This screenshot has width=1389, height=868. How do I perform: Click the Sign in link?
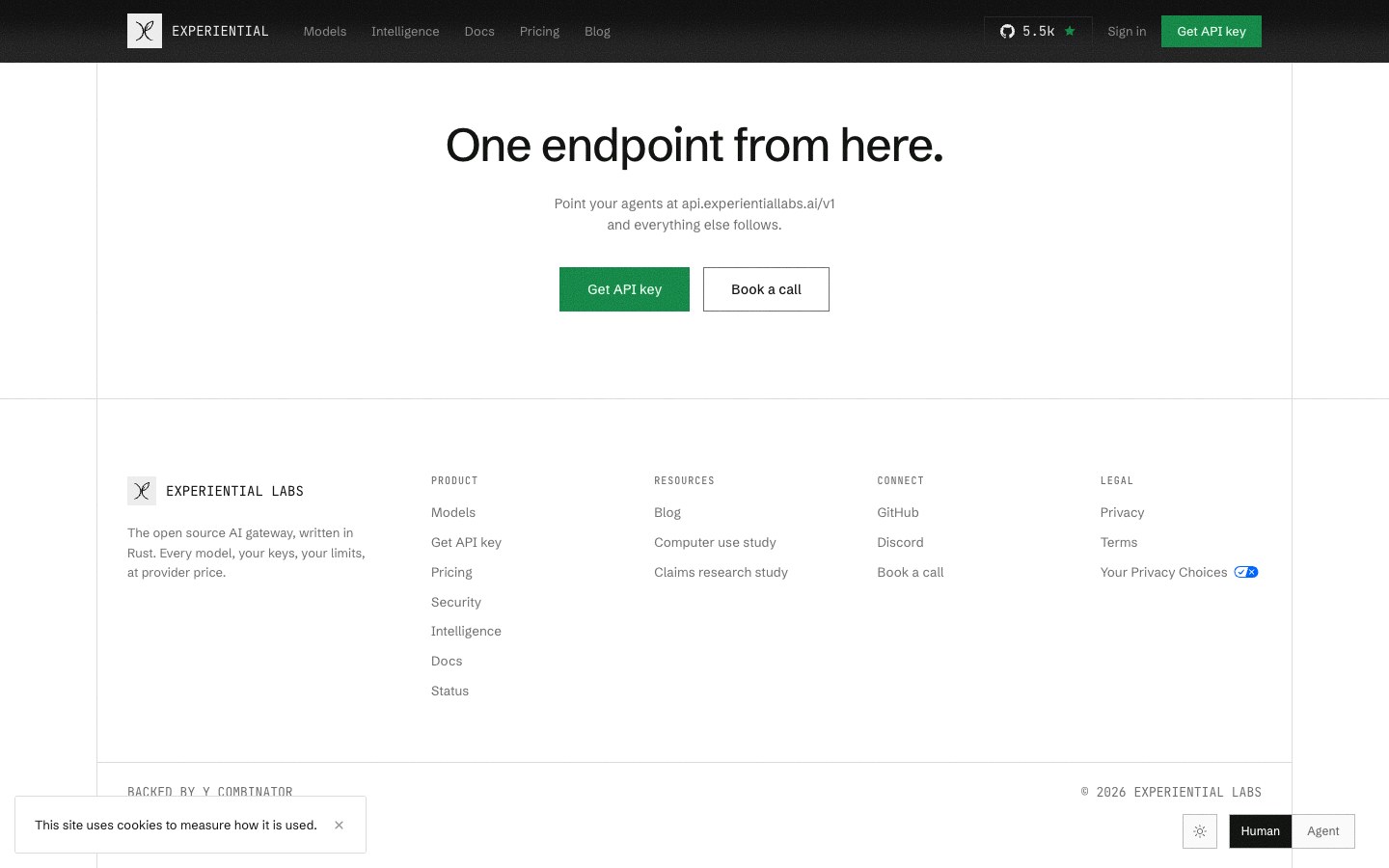pos(1127,31)
